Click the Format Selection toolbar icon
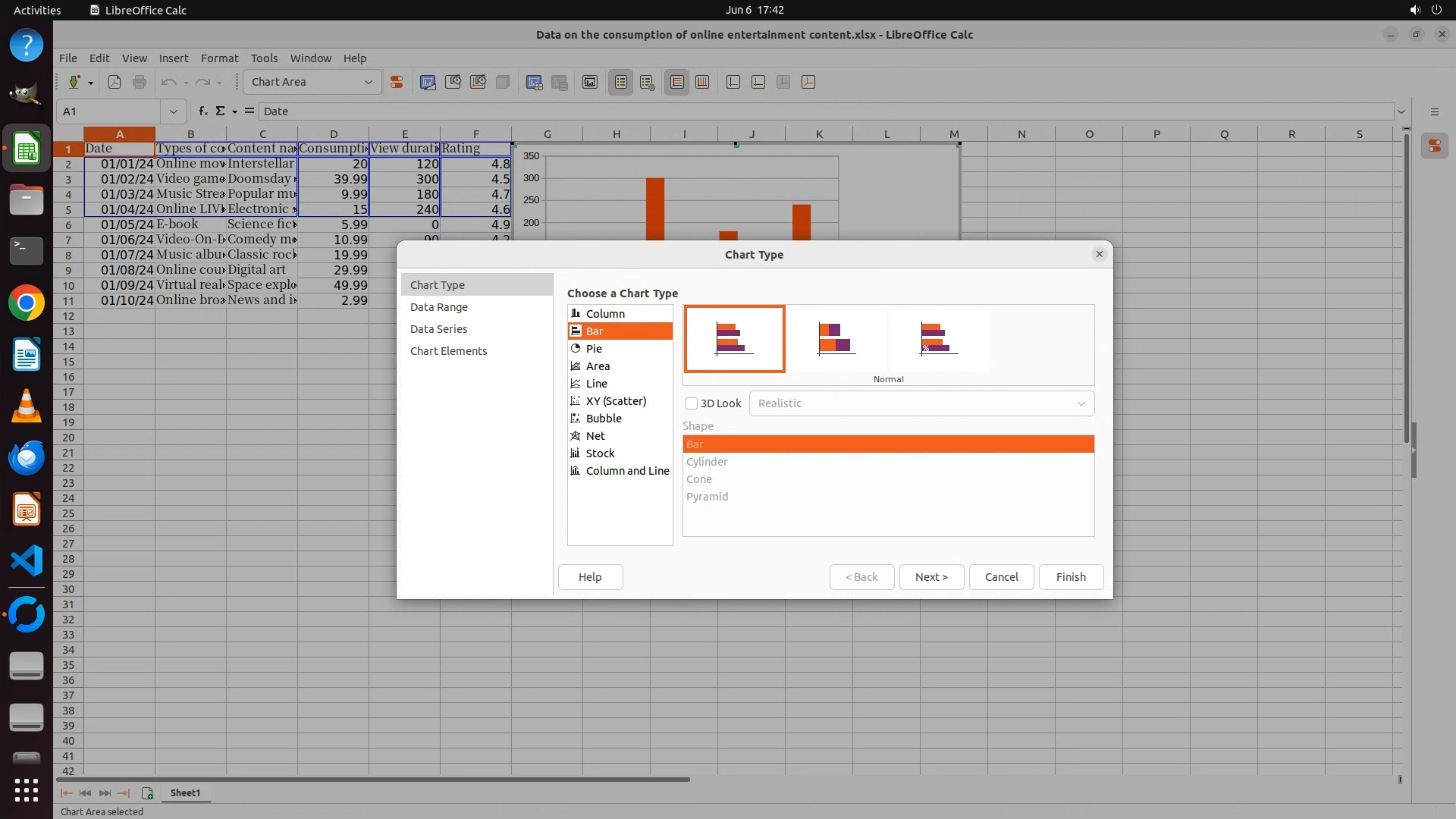The height and width of the screenshot is (819, 1456). [396, 82]
